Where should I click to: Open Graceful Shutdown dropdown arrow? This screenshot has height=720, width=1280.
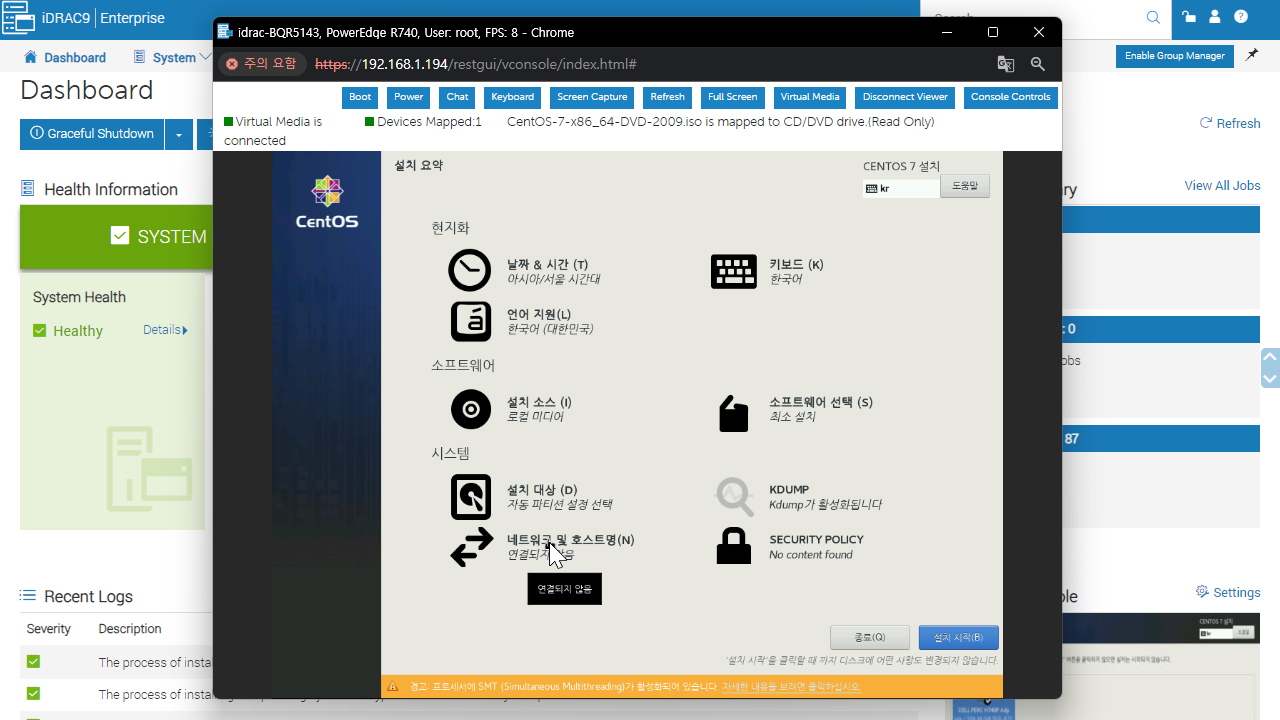pyautogui.click(x=179, y=134)
